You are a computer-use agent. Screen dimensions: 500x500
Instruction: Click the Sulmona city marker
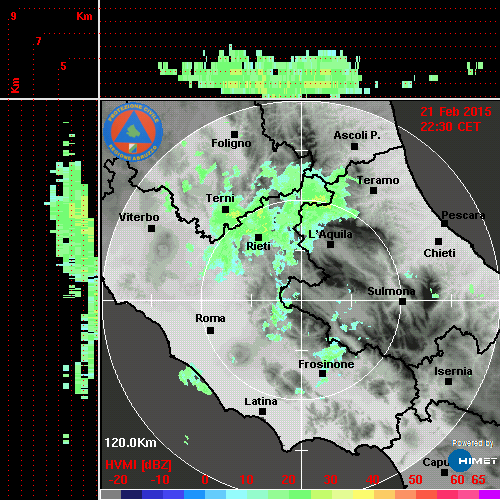pyautogui.click(x=403, y=302)
